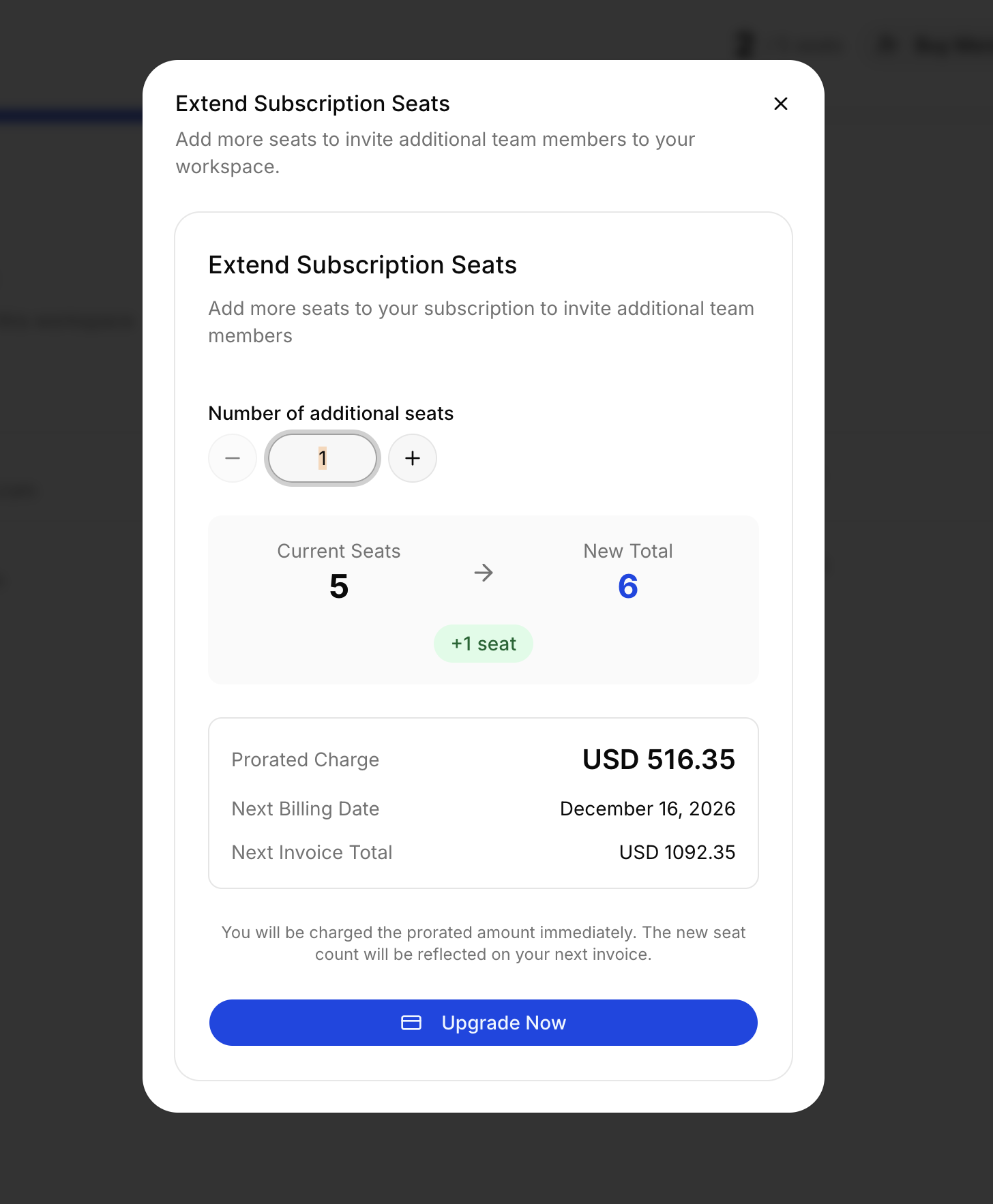Click the USD 1092.35 invoice total
993x1204 pixels.
[x=677, y=852]
